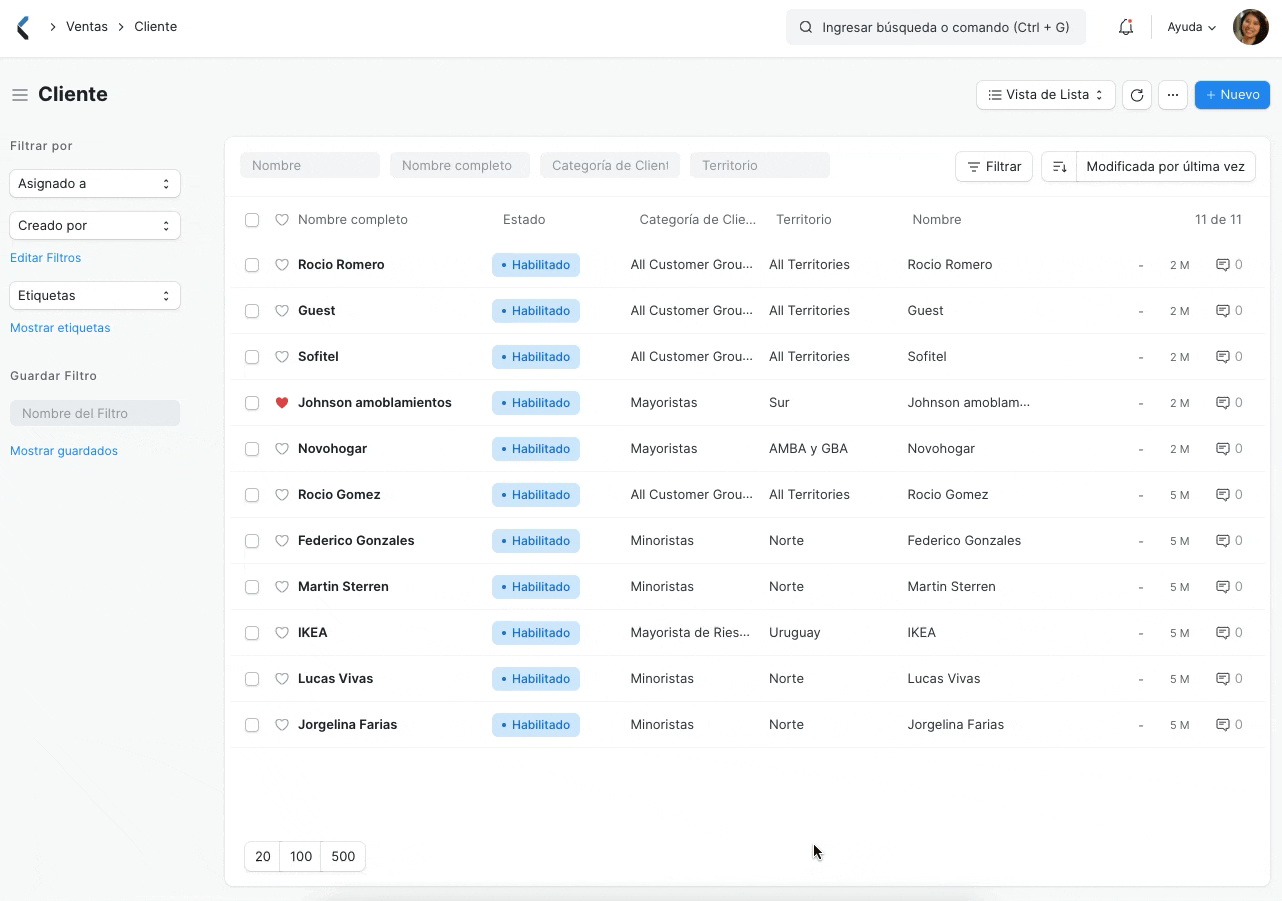Check the Federico Gonzales row checkbox
The height and width of the screenshot is (901, 1282).
coord(252,541)
